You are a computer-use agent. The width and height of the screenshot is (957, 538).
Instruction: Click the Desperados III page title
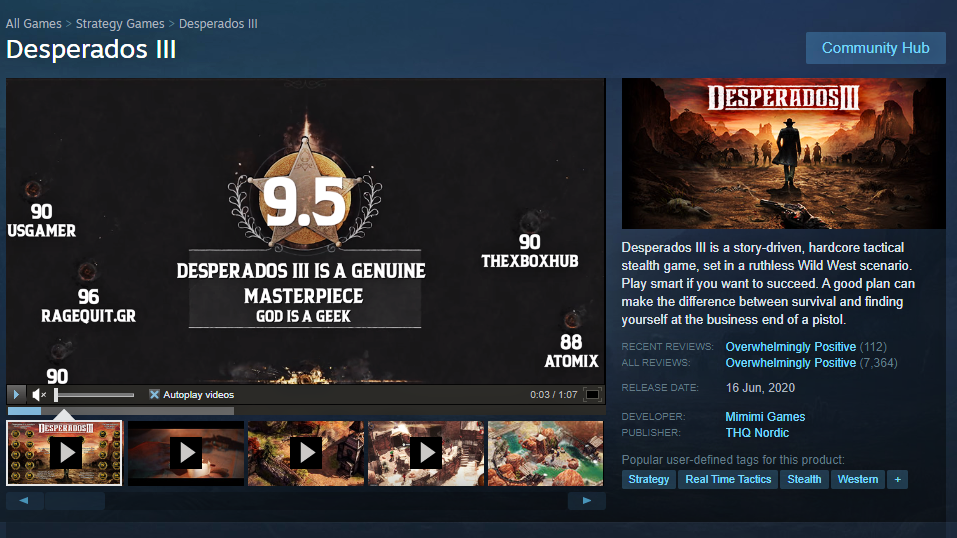click(x=91, y=49)
